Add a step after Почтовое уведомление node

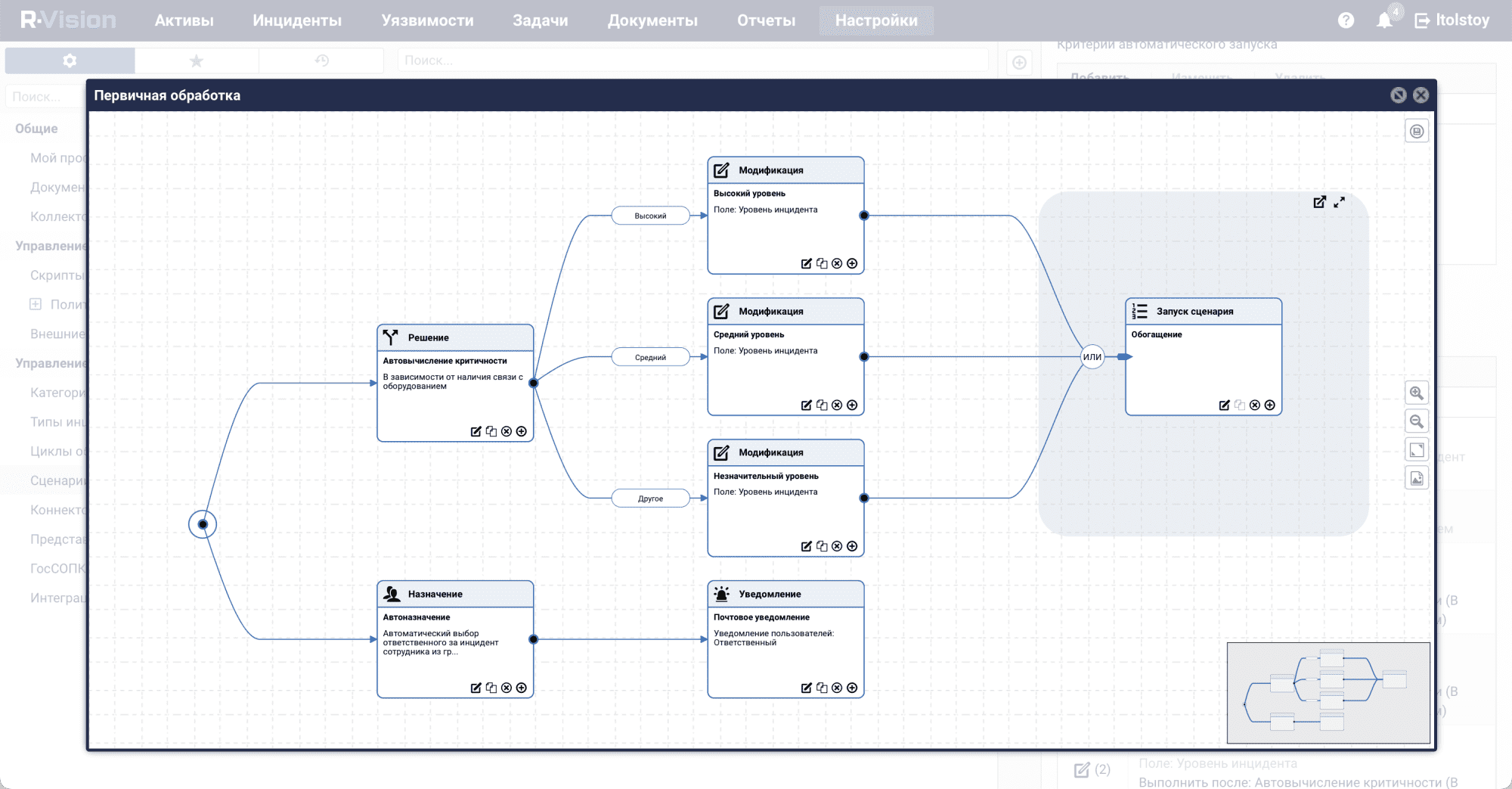(852, 688)
